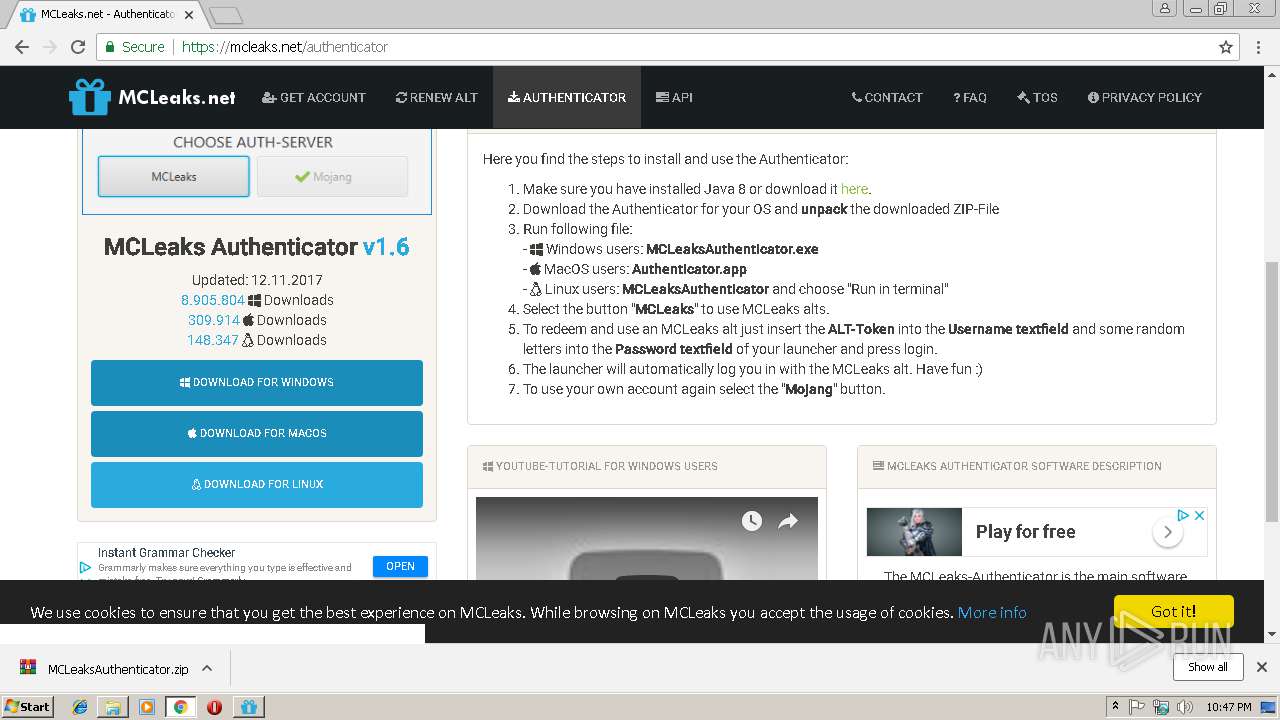Click the video share arrow icon
This screenshot has height=720, width=1280.
click(x=788, y=521)
